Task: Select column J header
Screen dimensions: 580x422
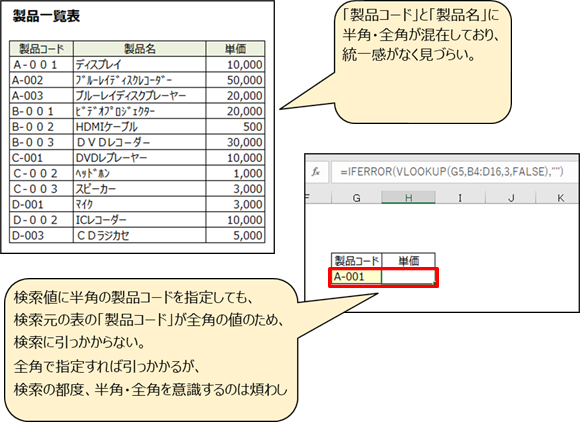Action: [510, 198]
